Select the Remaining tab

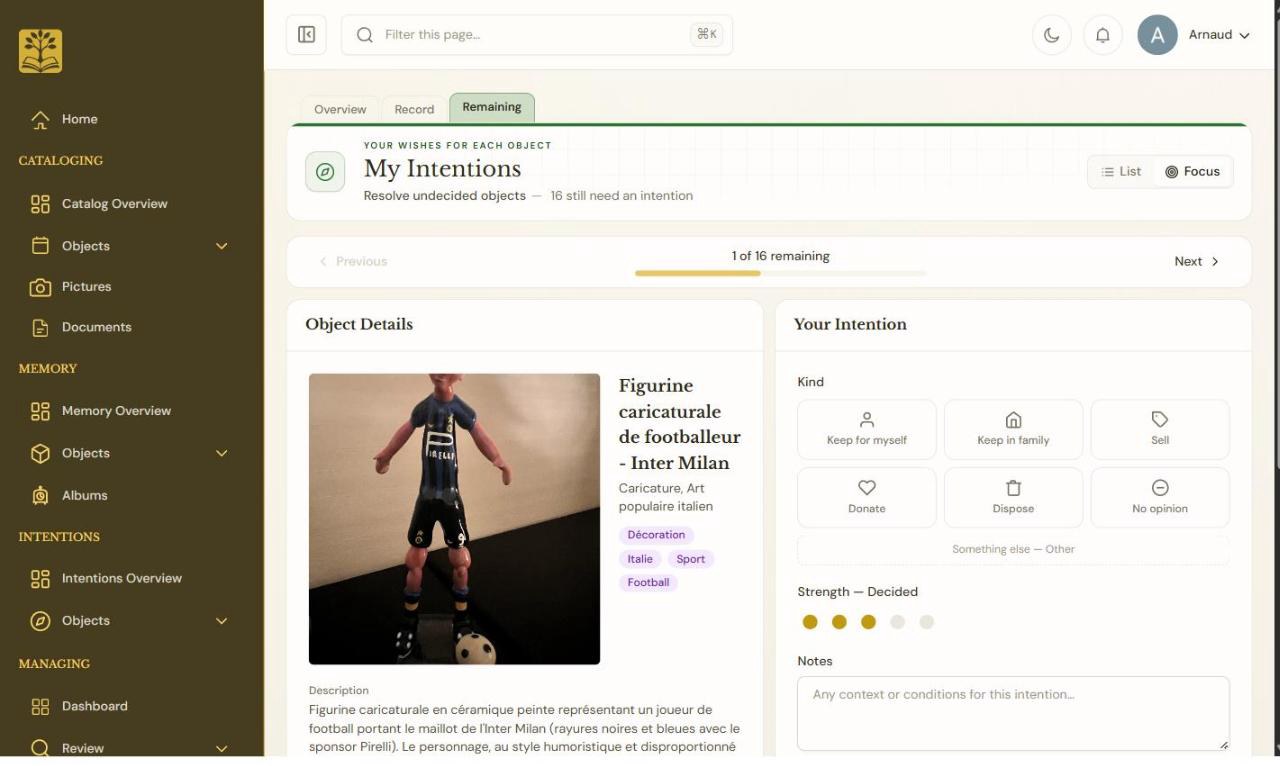[x=492, y=107]
